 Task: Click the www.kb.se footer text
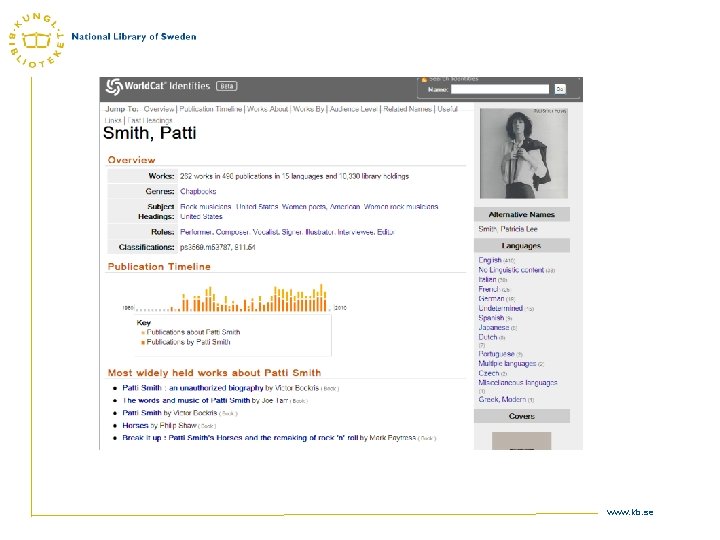(x=630, y=512)
